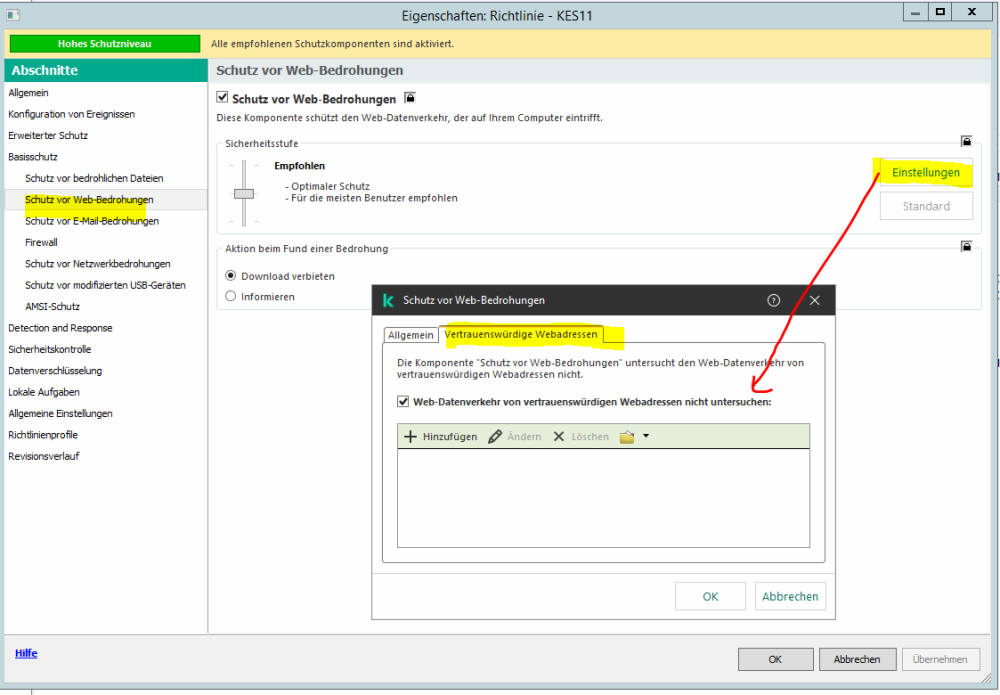Close the Schutz vor Web-Bedrohungen dialog

tap(814, 300)
